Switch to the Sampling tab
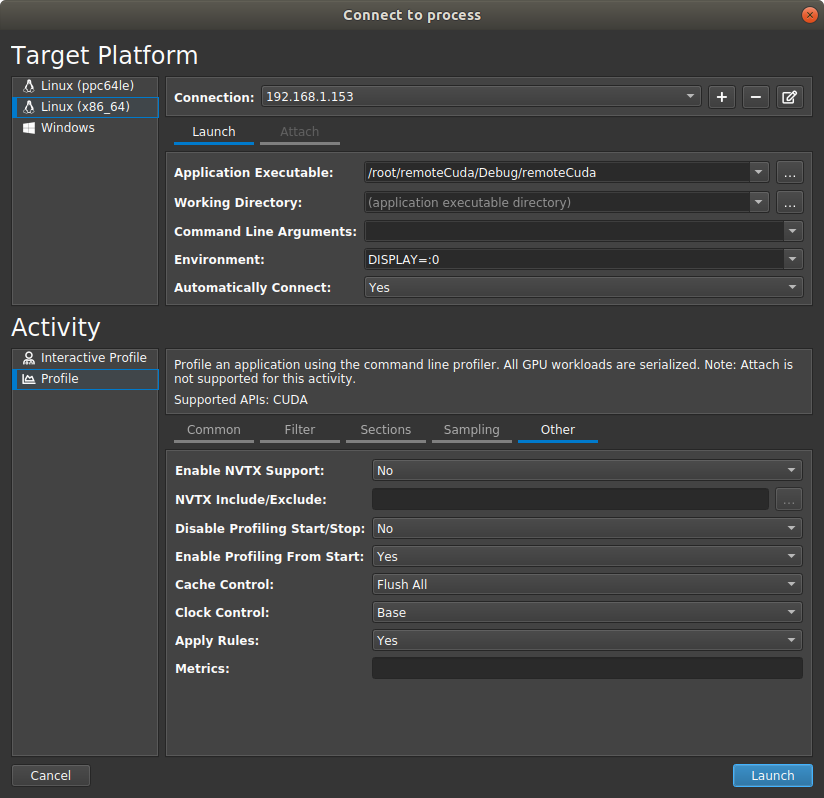 [471, 430]
